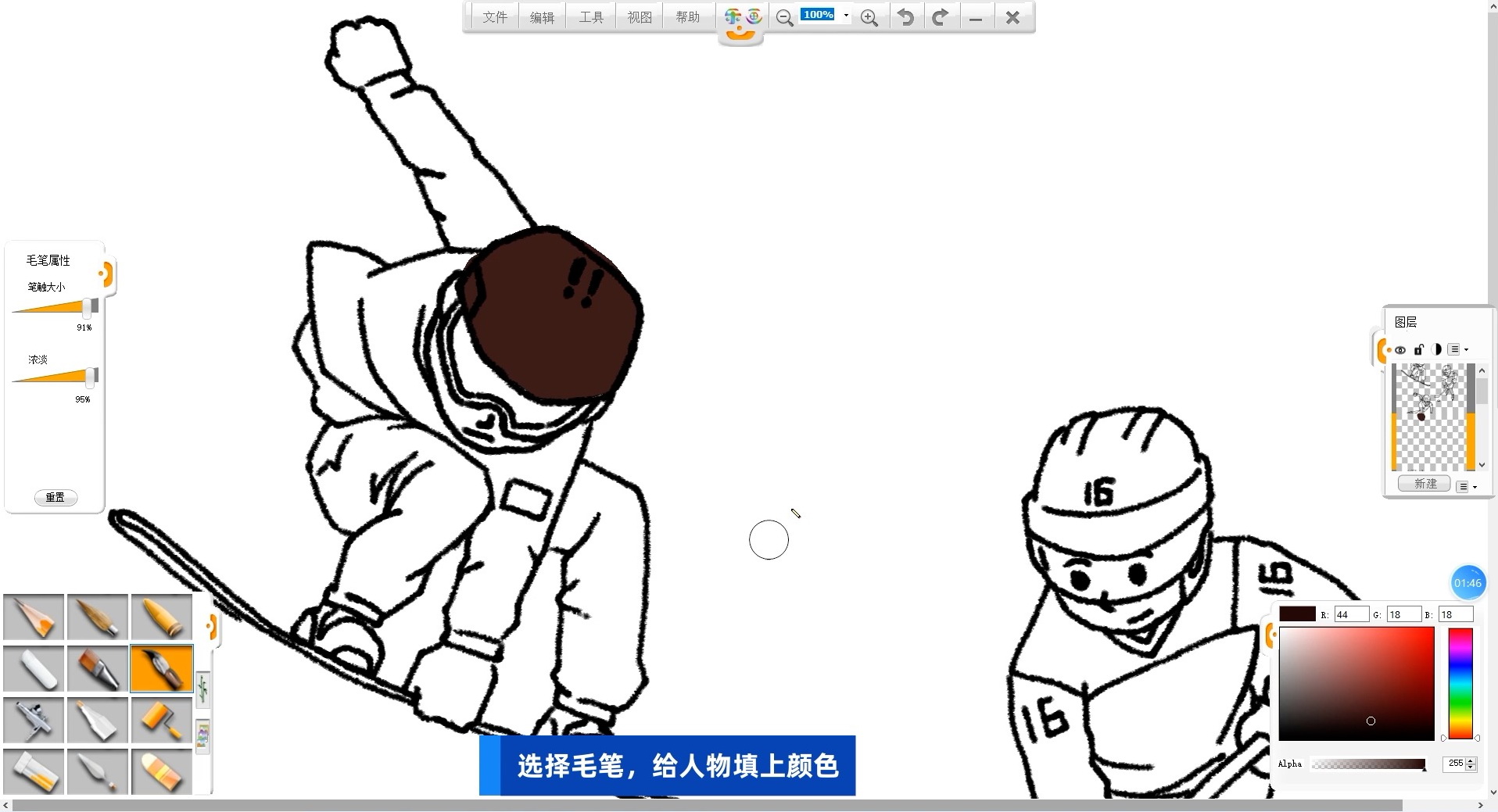Select the pencil tool
The width and height of the screenshot is (1498, 812).
click(34, 617)
